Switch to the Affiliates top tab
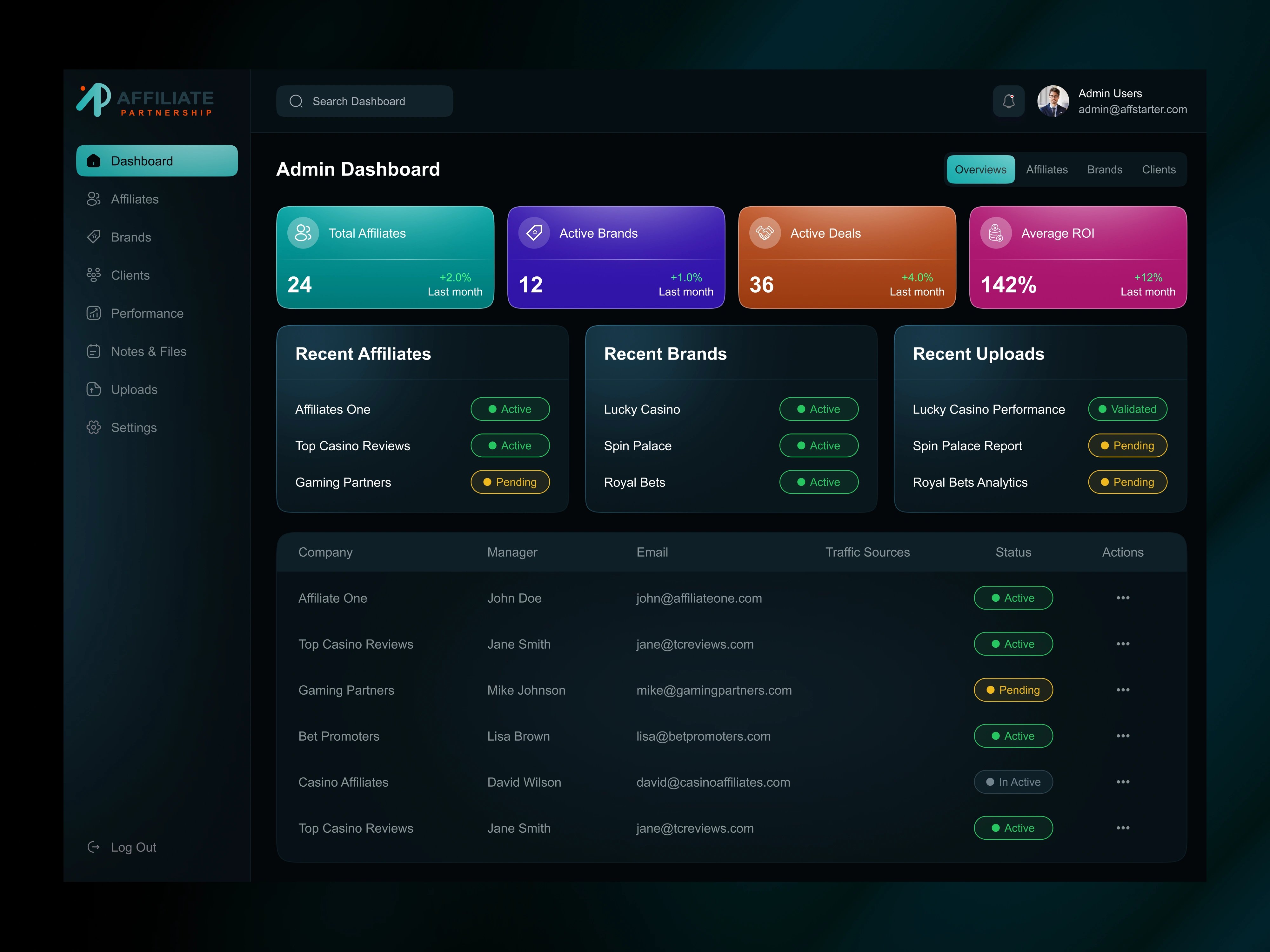The width and height of the screenshot is (1270, 952). tap(1047, 170)
